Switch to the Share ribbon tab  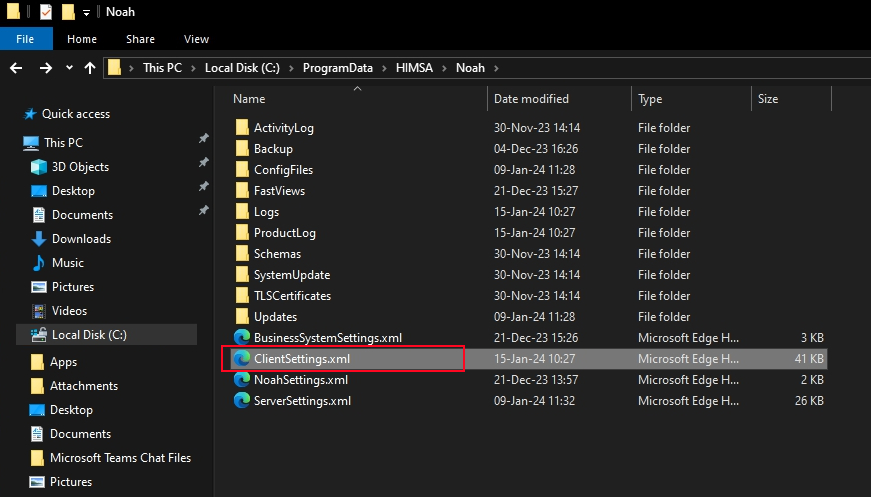click(x=140, y=39)
